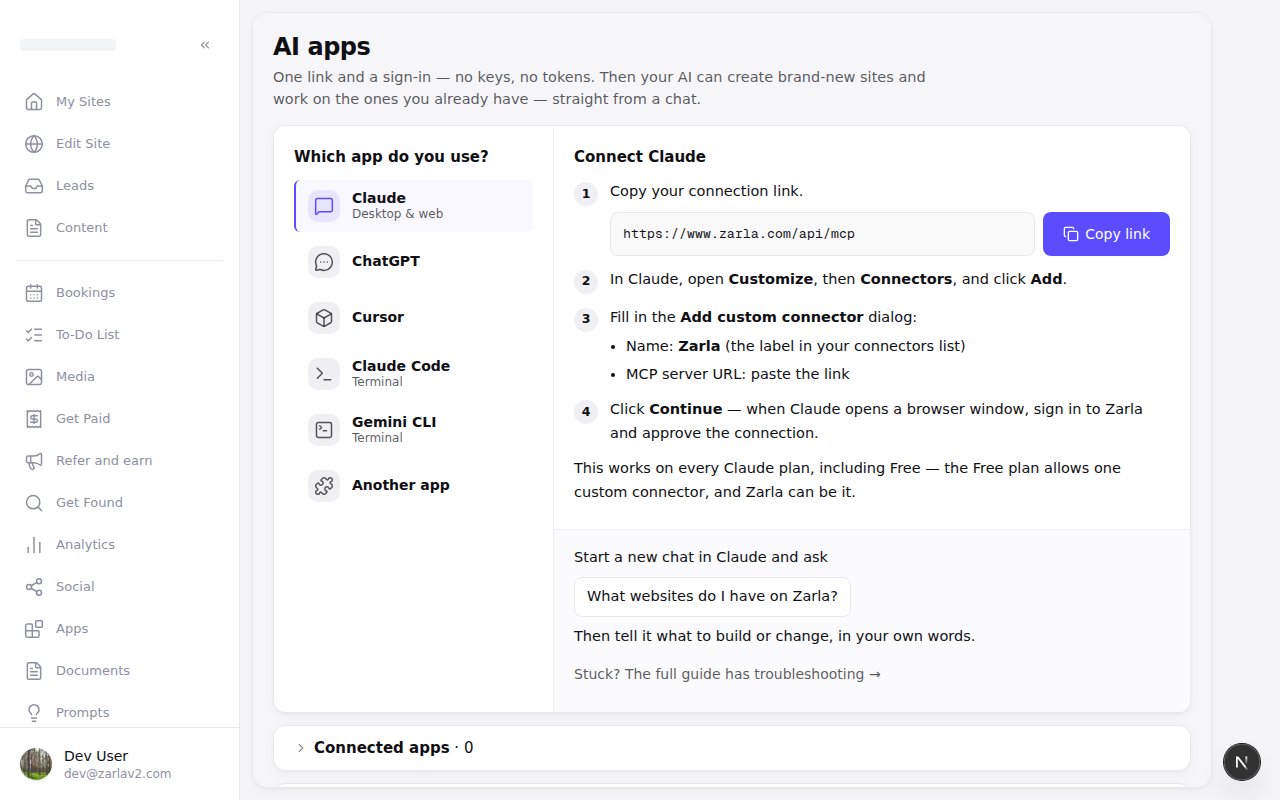Click the 'What websites do I have on Zarla?' prompt
This screenshot has width=1280, height=800.
click(712, 597)
